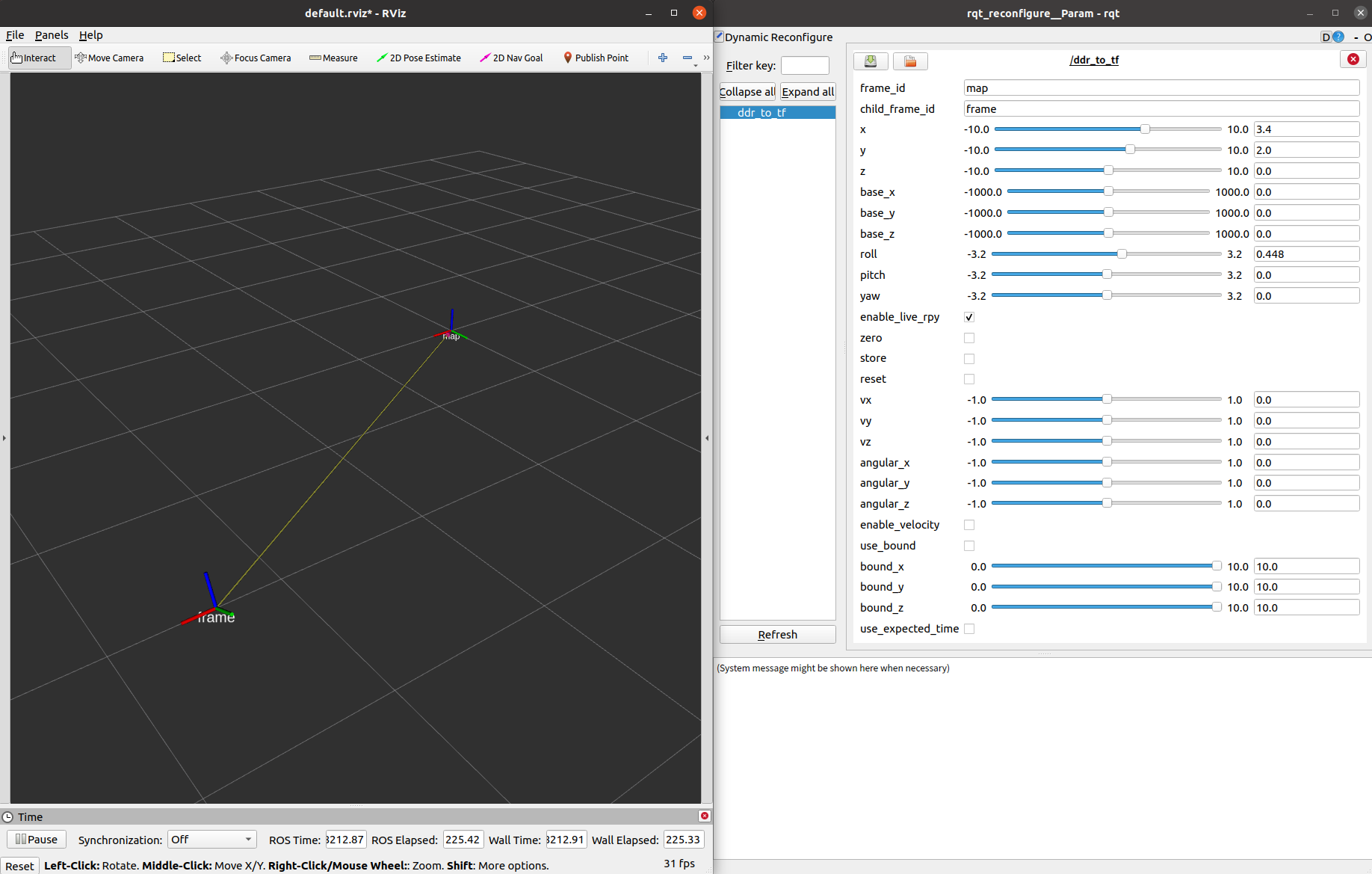Click the Focus Camera tool
Viewport: 1372px width, 874px height.
pos(256,58)
